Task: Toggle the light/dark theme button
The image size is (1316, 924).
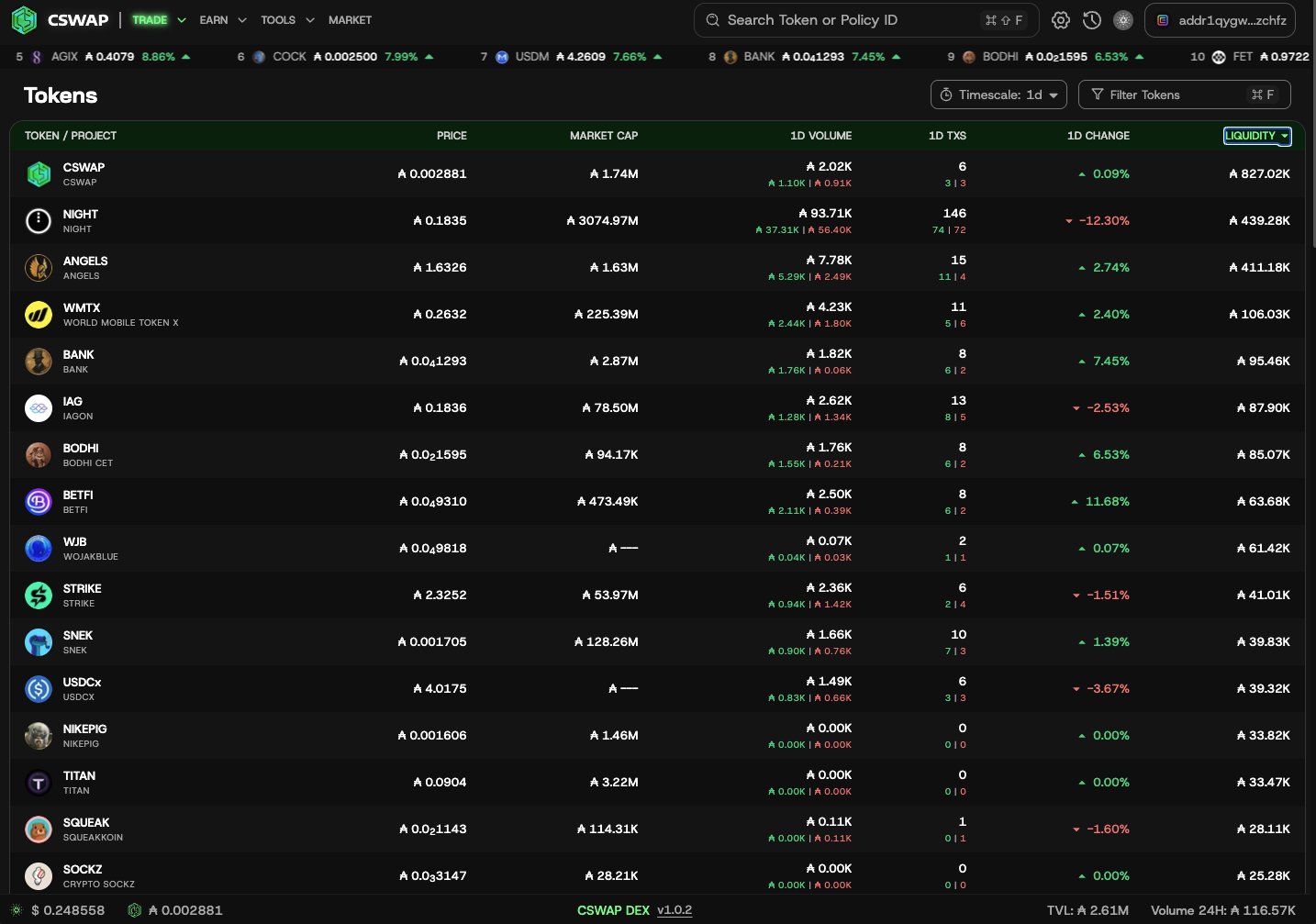Action: 1123,20
